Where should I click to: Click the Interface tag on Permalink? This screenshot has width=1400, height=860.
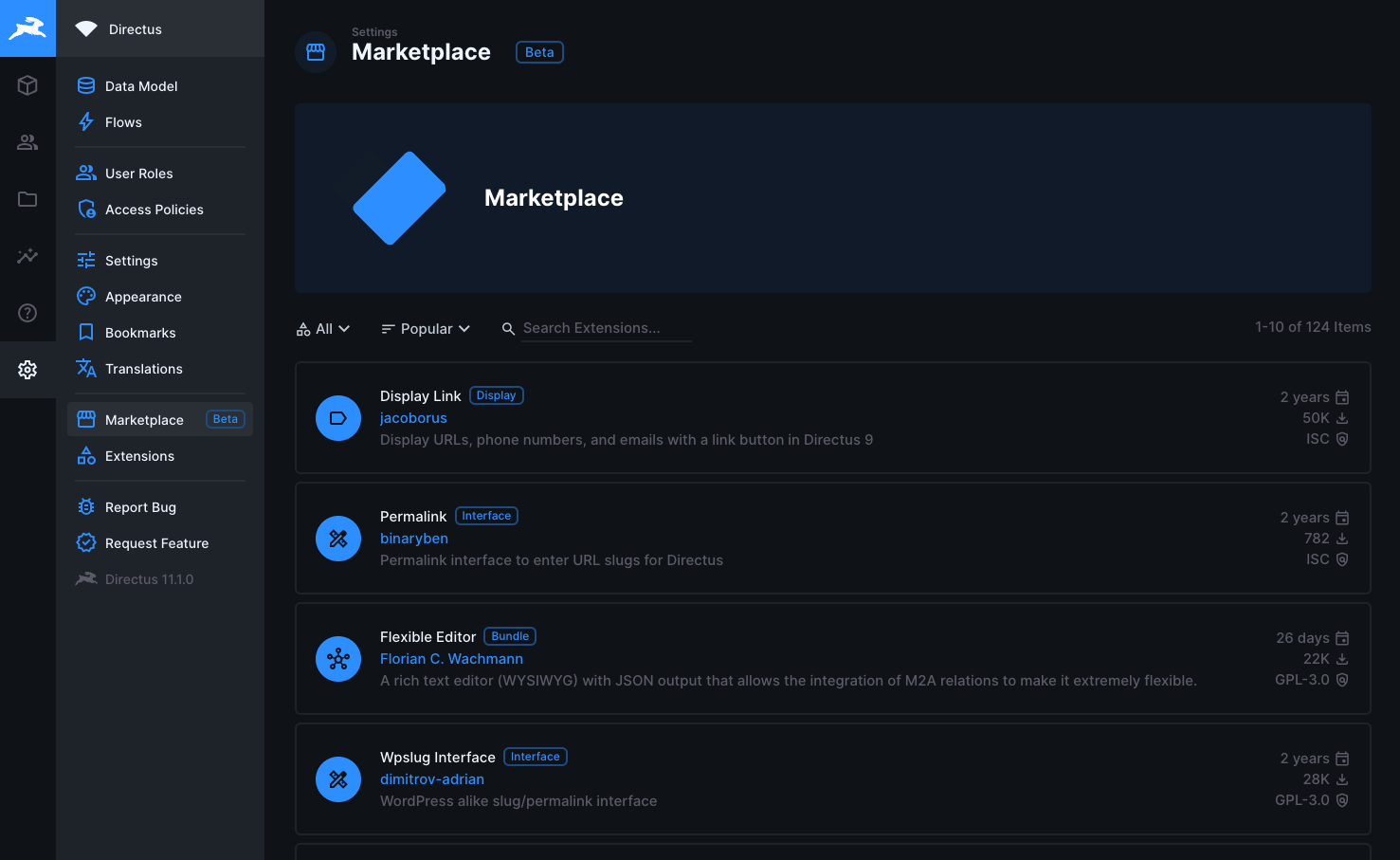click(x=486, y=516)
